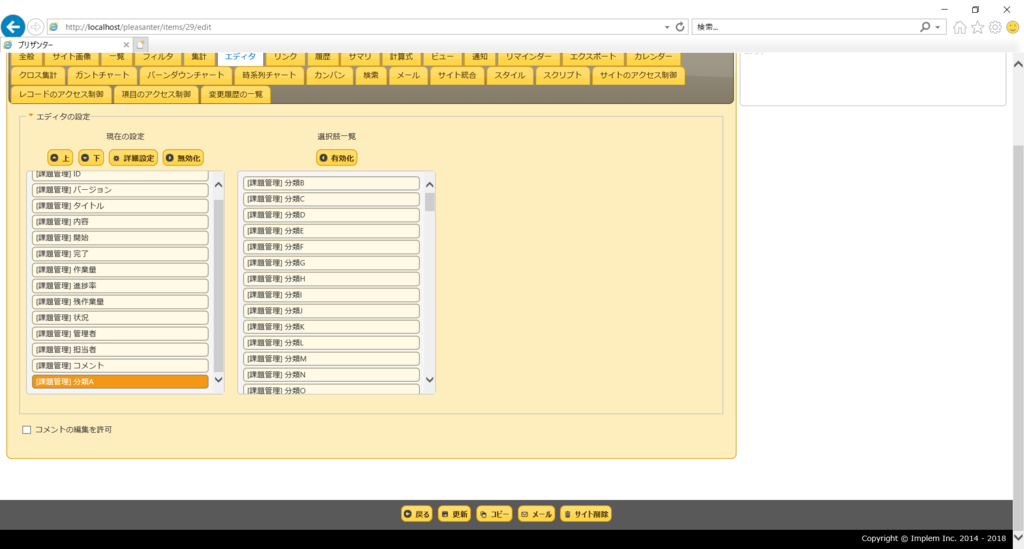This screenshot has height=549, width=1024.
Task: Open the ガントチャート tab
Action: pyautogui.click(x=102, y=76)
